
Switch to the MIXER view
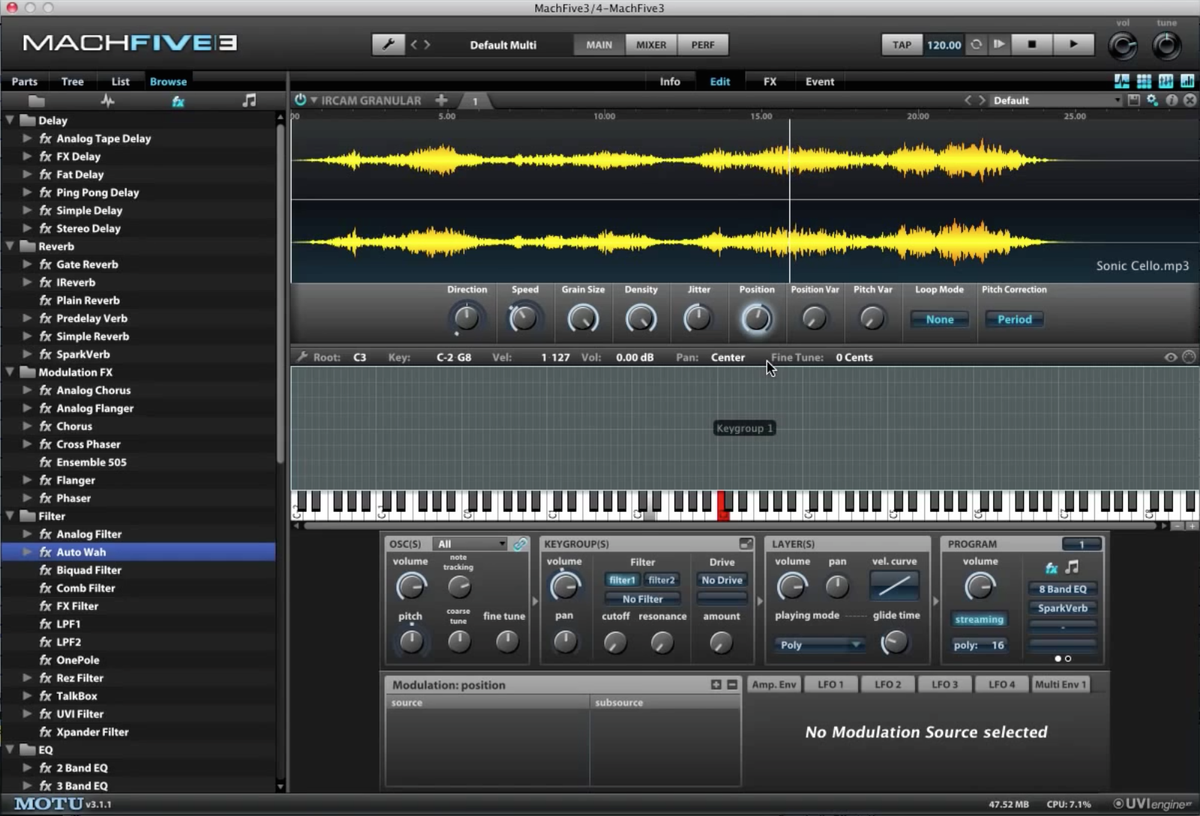click(x=651, y=44)
